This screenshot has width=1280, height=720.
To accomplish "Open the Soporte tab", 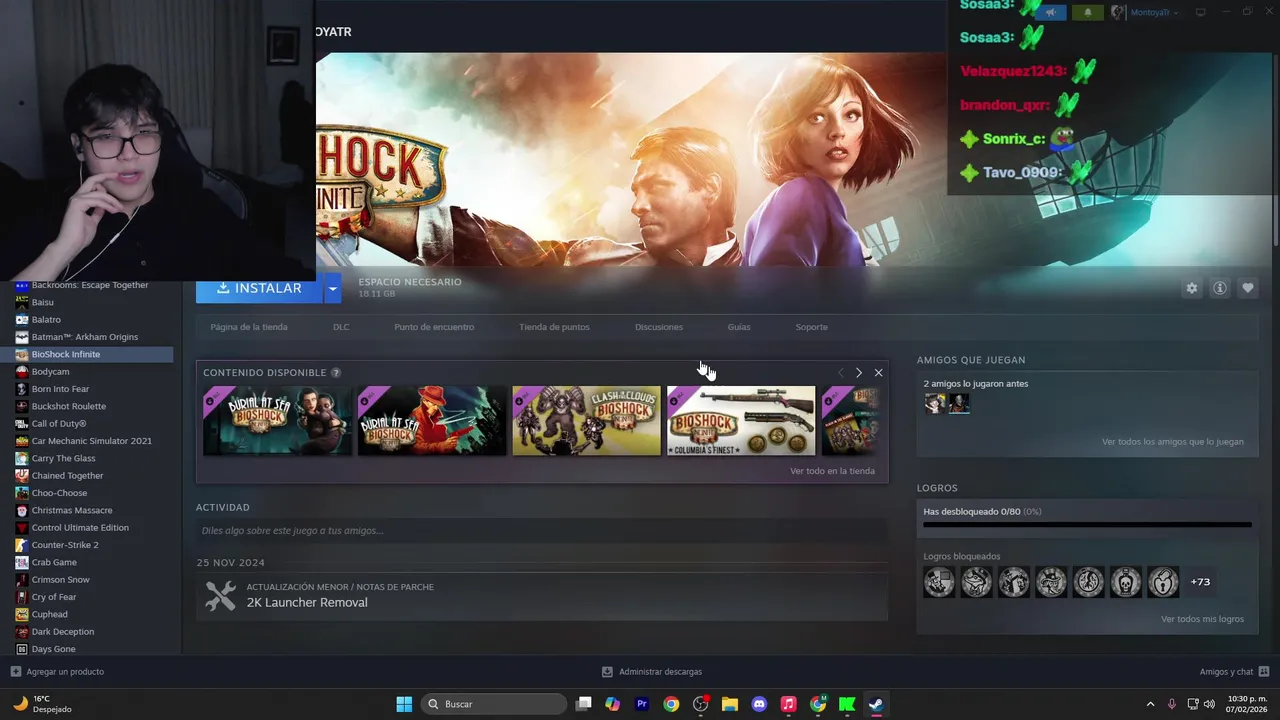I will 811,327.
